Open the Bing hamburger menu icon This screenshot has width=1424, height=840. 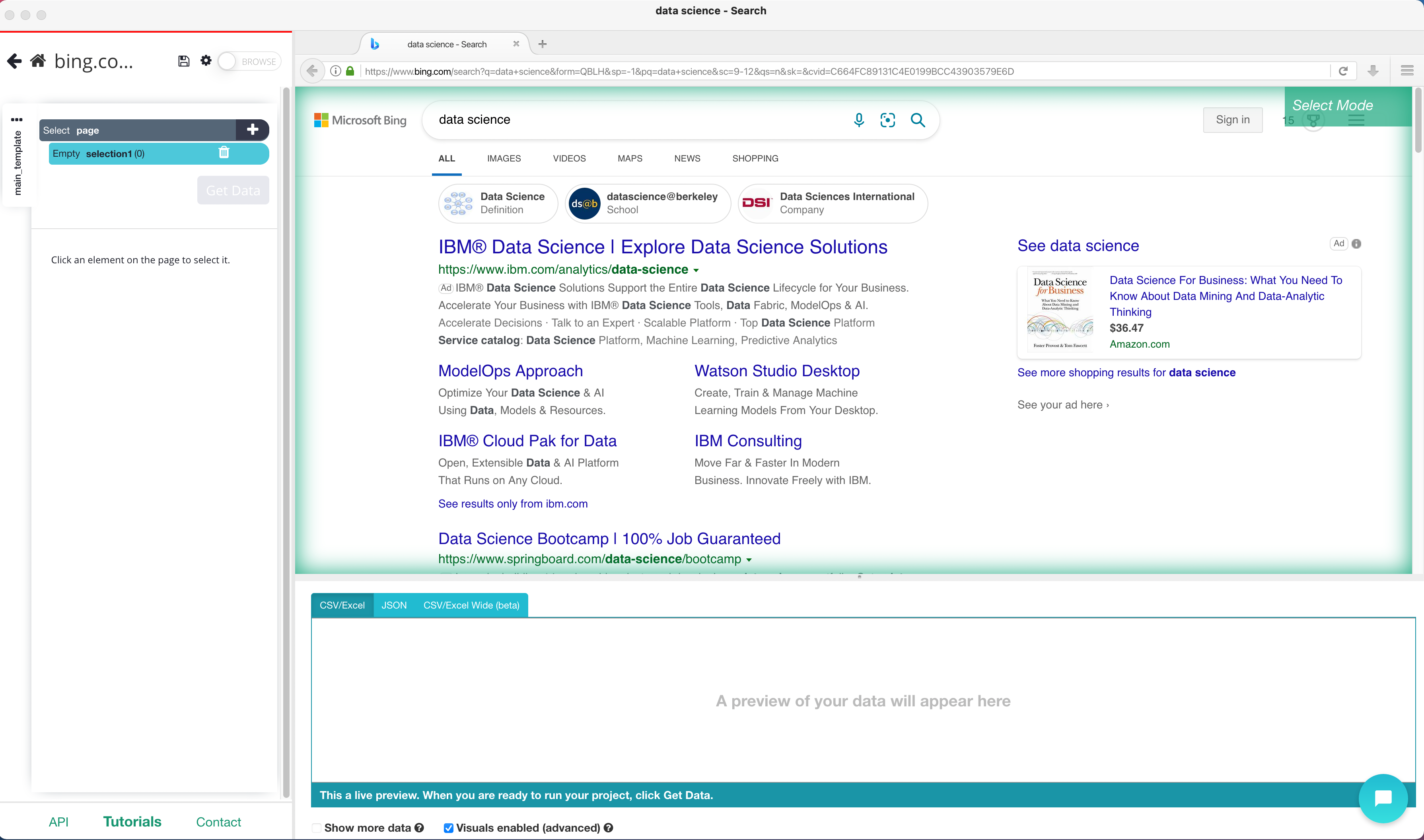coord(1356,120)
